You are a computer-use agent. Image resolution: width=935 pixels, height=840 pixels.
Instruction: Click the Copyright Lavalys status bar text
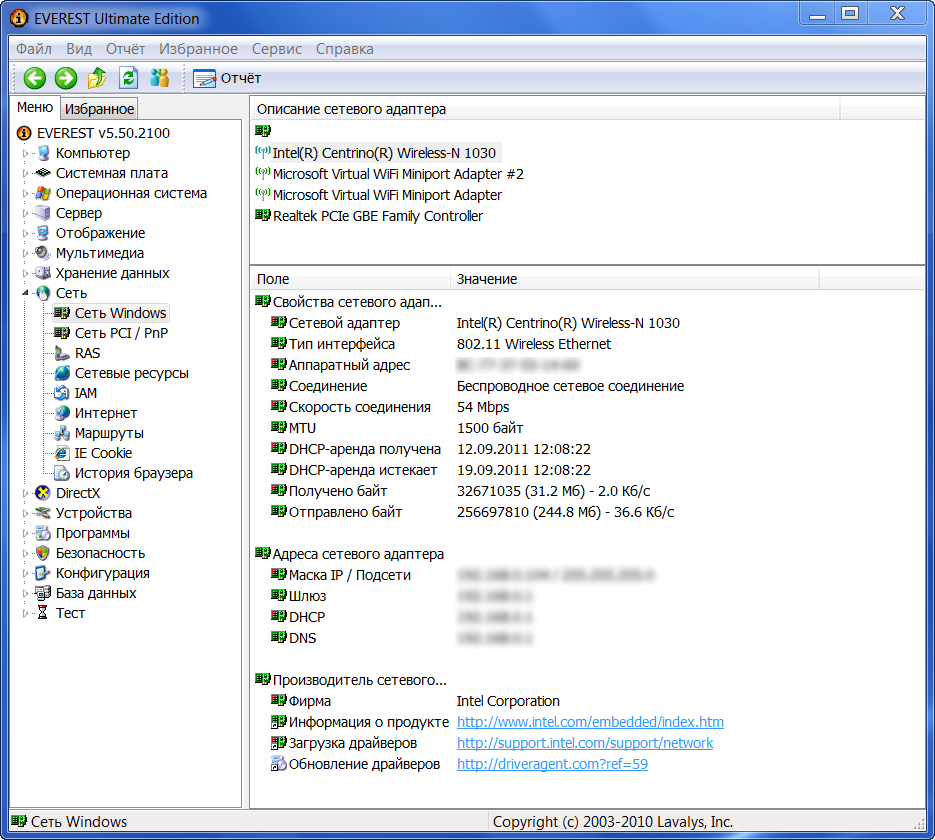(x=612, y=822)
